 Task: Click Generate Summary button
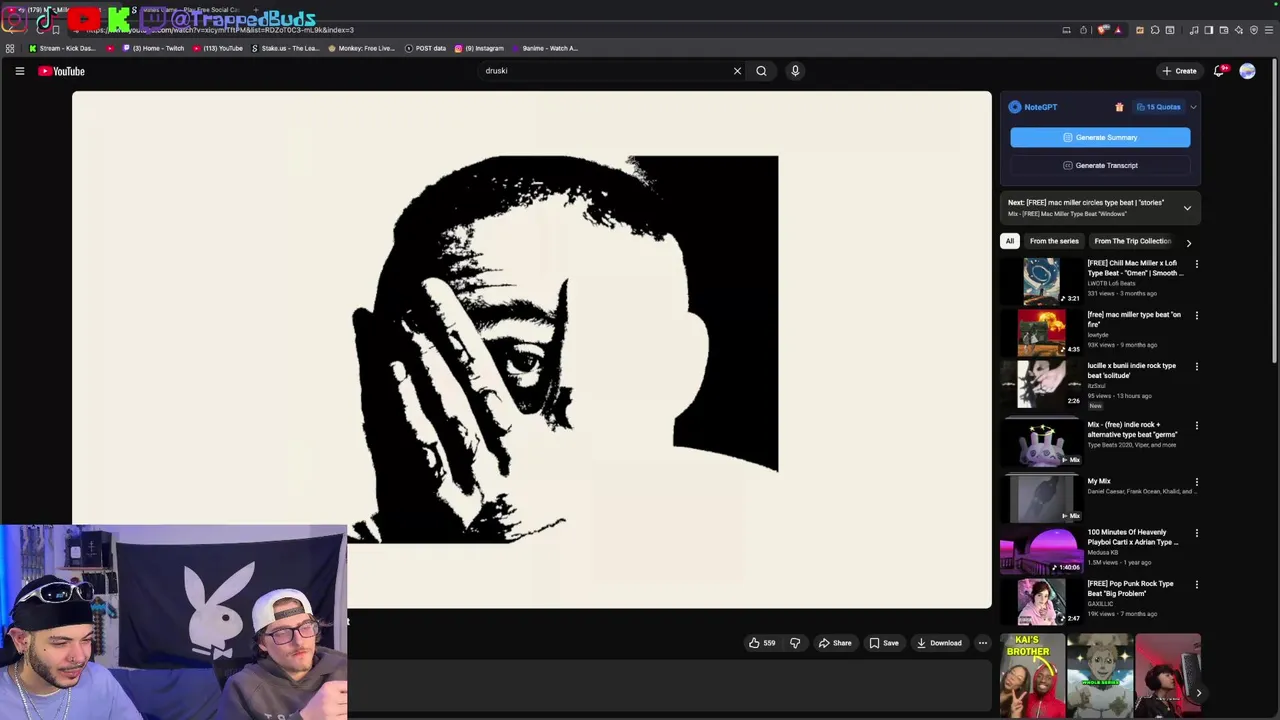point(1100,137)
